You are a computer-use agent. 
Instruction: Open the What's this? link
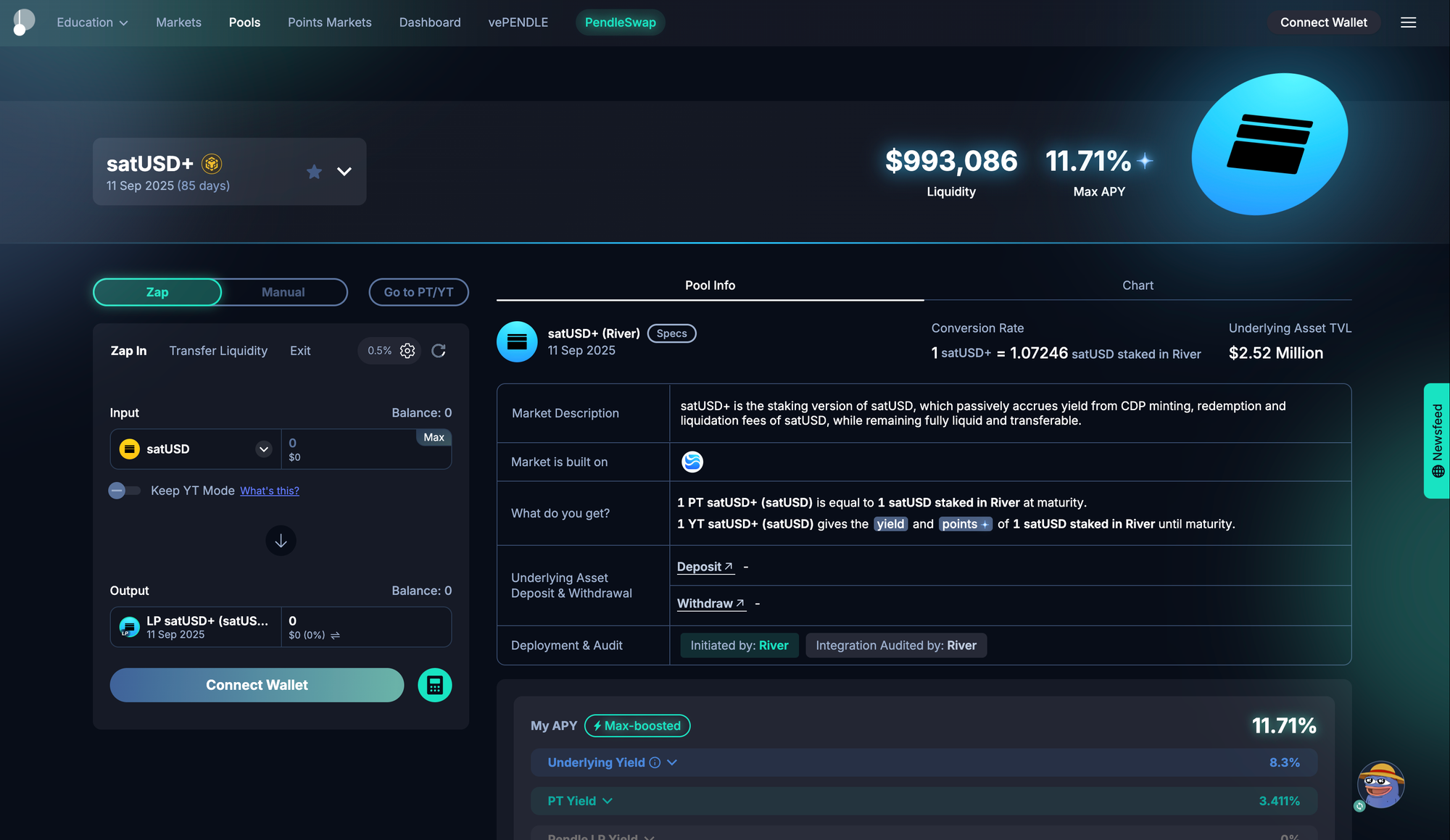[270, 491]
